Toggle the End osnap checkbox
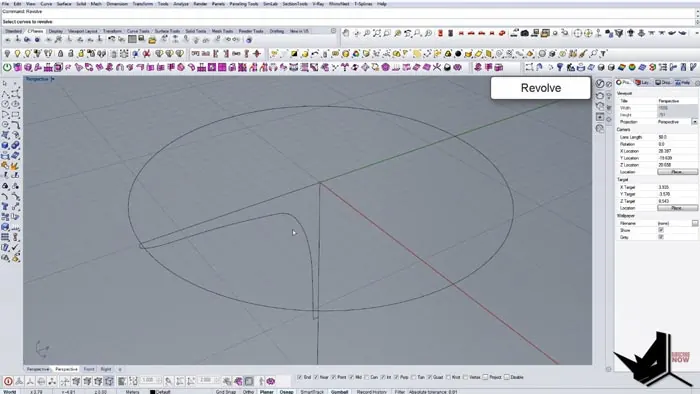The width and height of the screenshot is (700, 394). [x=300, y=377]
